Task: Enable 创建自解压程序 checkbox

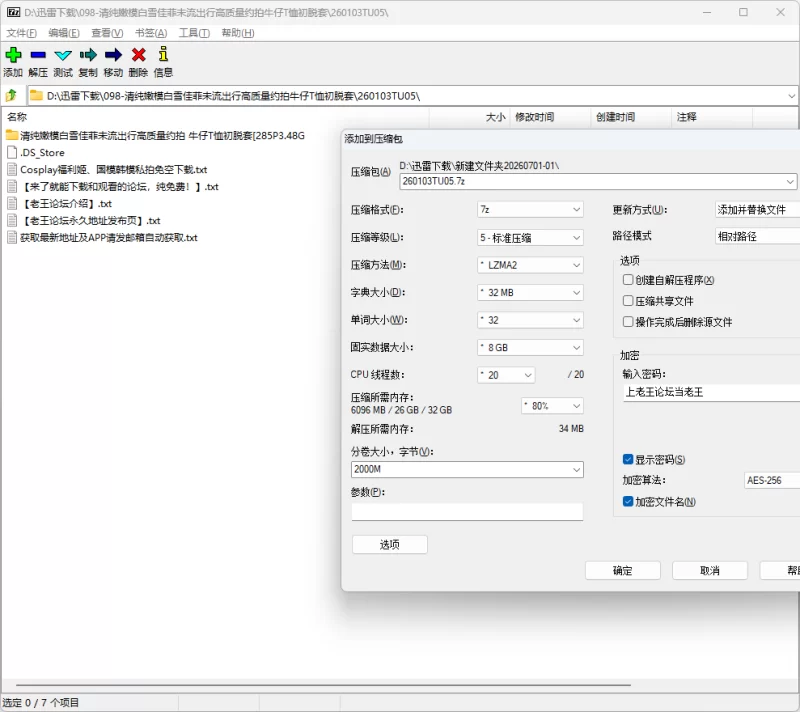Action: [x=628, y=279]
